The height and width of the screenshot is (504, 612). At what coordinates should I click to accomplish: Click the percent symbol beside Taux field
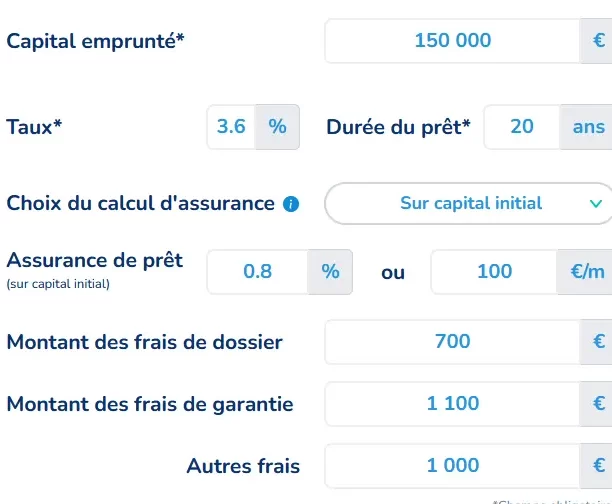point(277,127)
